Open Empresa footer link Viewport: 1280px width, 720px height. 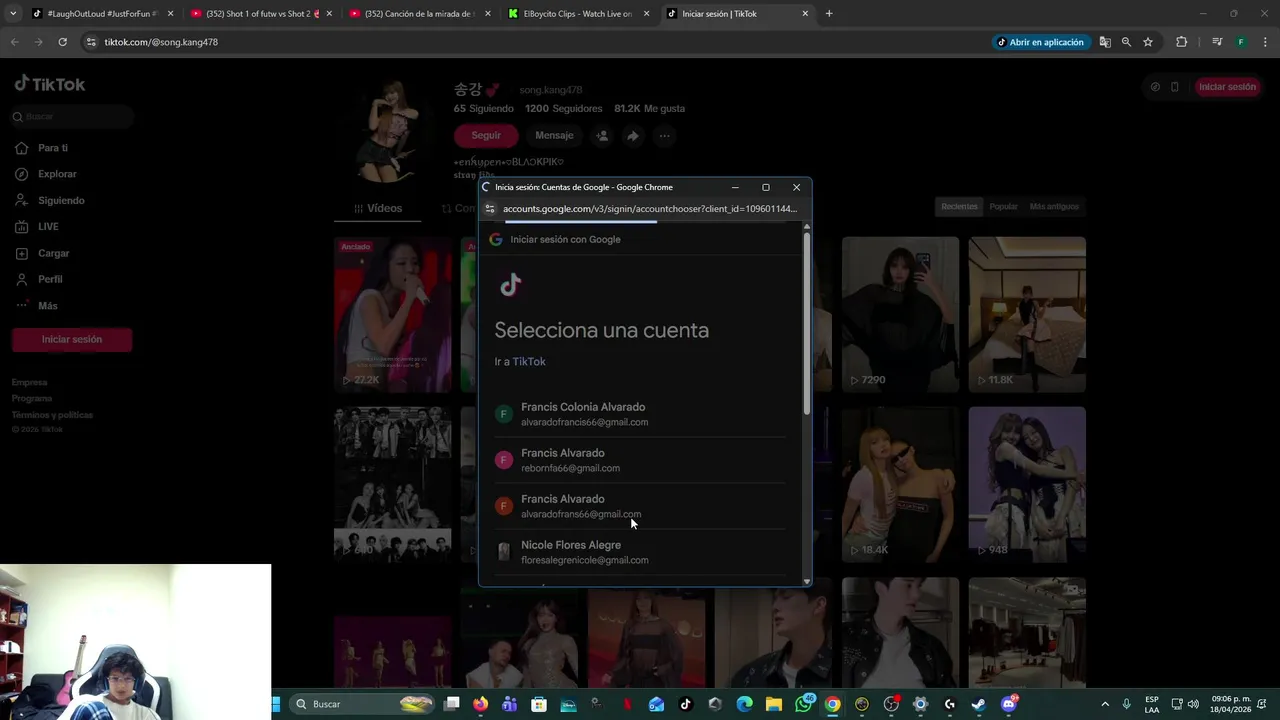tap(29, 382)
